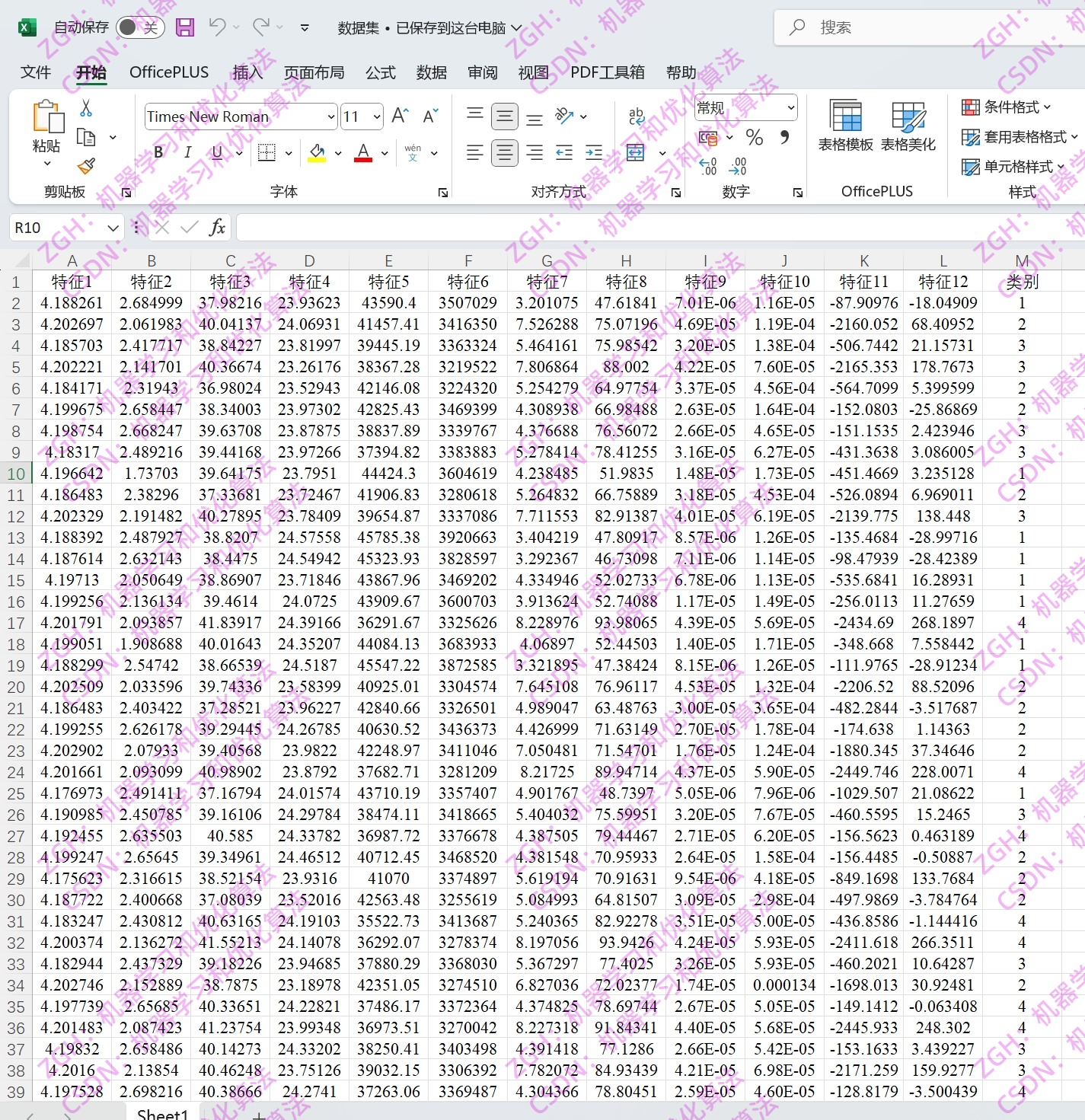
Task: Click the Comma Style icon
Action: click(785, 139)
